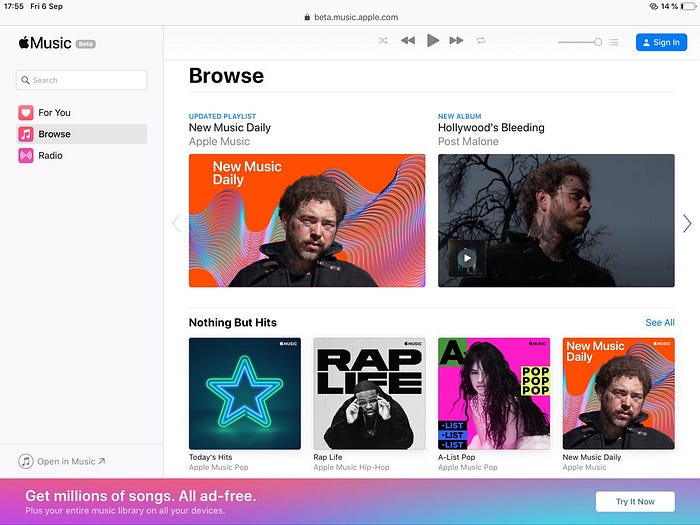Click the NEW ALBUM label
The width and height of the screenshot is (700, 525).
point(459,116)
